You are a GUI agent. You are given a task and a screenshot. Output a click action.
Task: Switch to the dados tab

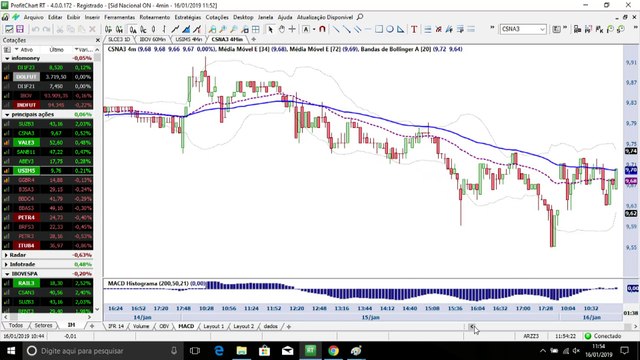(x=270, y=326)
